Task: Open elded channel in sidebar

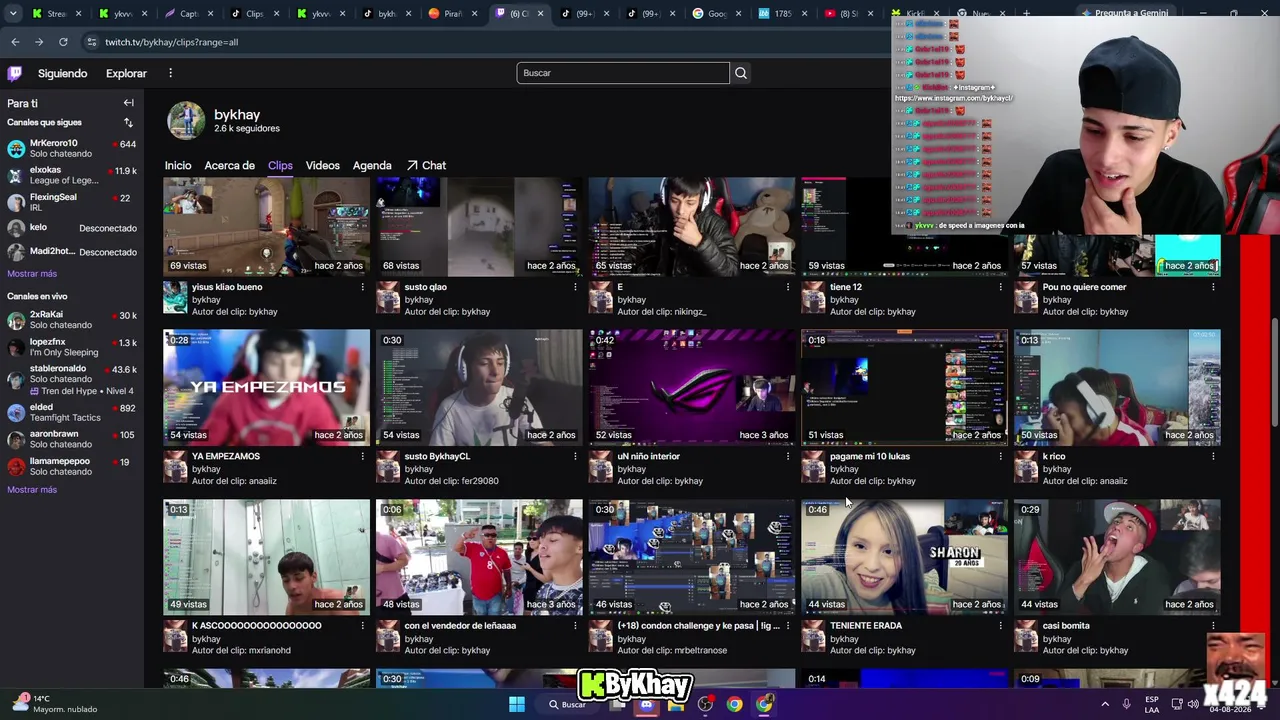Action: click(72, 412)
